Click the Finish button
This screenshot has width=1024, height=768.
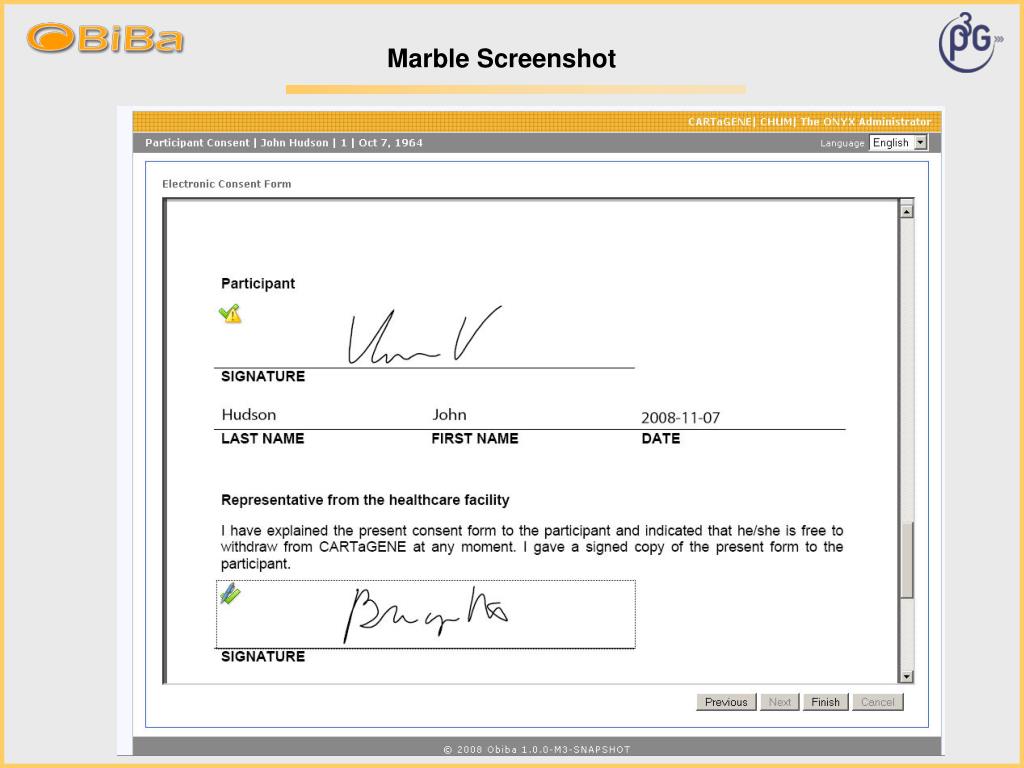[825, 702]
